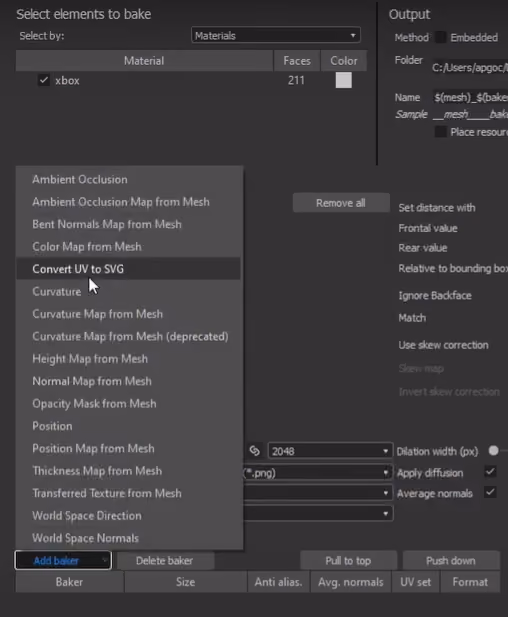Pick Convert UV to SVG
This screenshot has height=617, width=508.
(128, 269)
